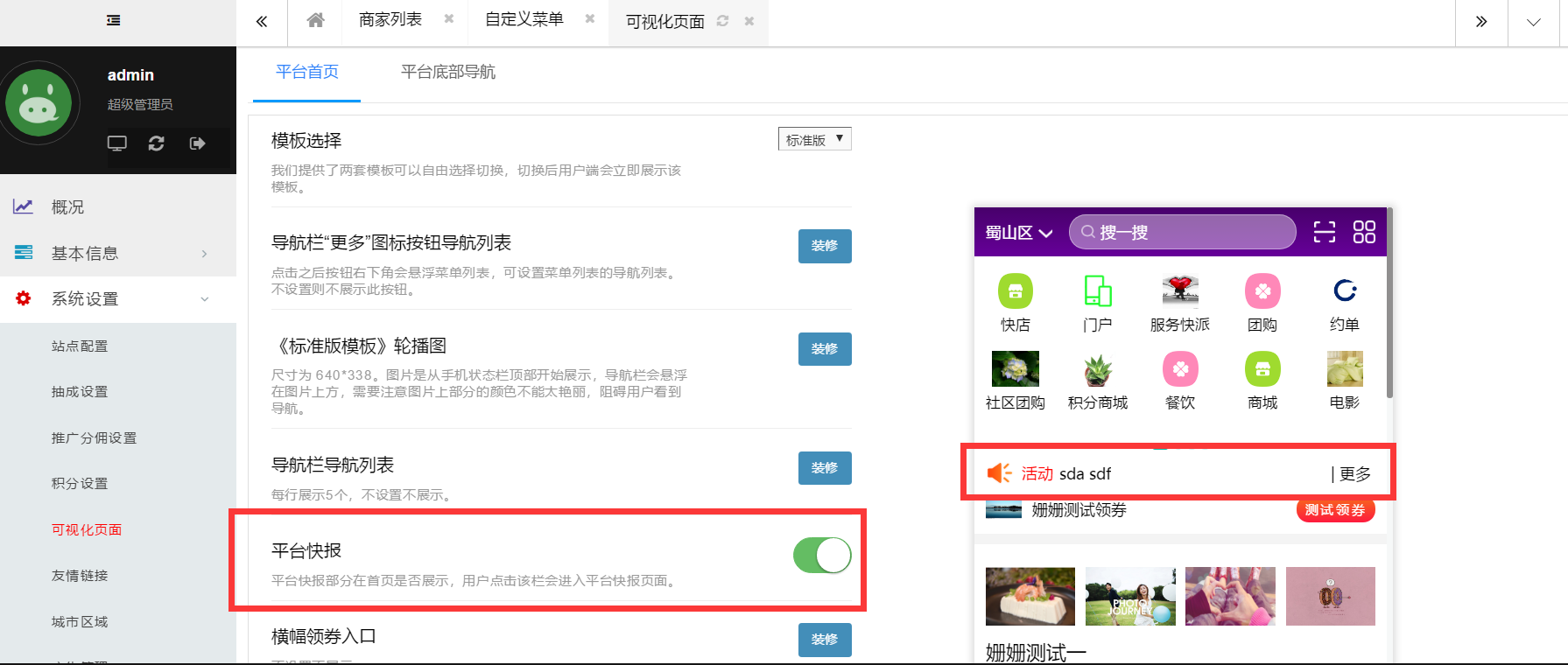Tap the 团购 icon in preview
This screenshot has width=1568, height=665.
(x=1262, y=291)
